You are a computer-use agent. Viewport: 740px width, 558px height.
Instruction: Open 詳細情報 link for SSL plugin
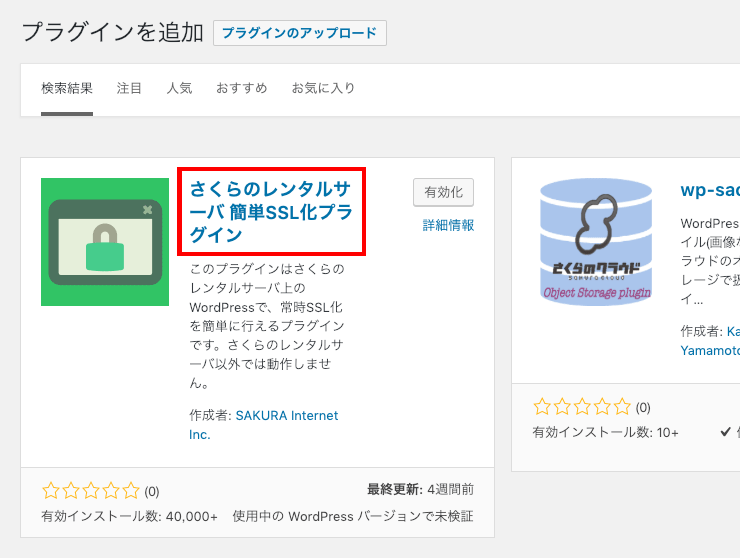coord(448,225)
